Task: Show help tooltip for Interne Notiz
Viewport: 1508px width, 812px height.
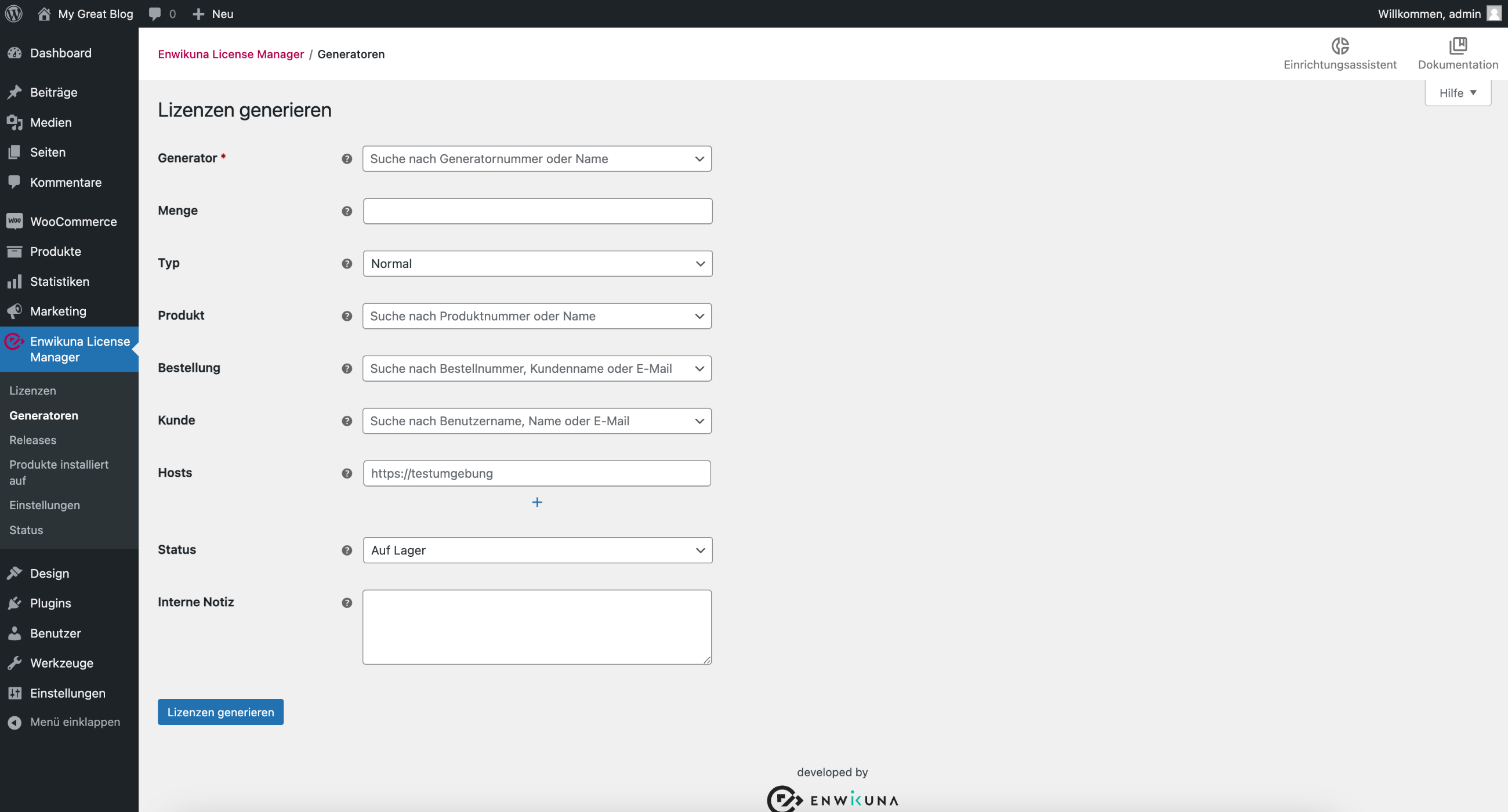Action: pyautogui.click(x=347, y=603)
